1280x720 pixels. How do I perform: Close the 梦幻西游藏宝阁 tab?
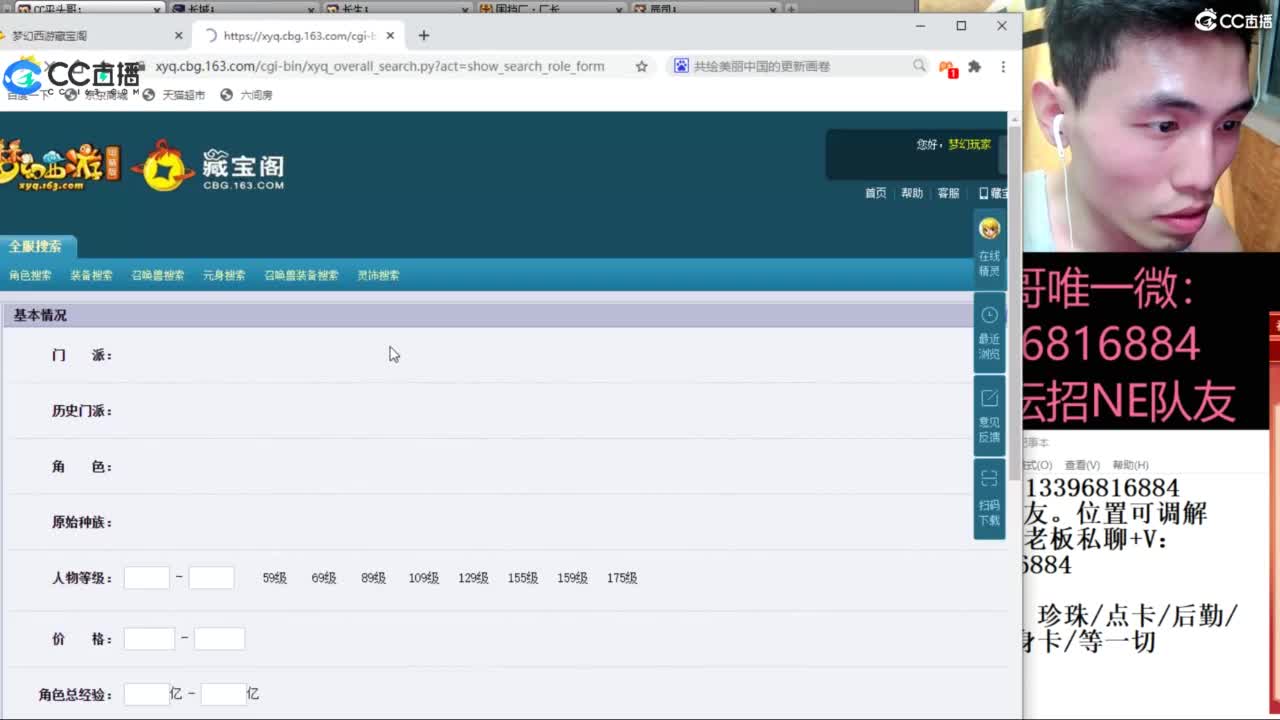coord(179,35)
